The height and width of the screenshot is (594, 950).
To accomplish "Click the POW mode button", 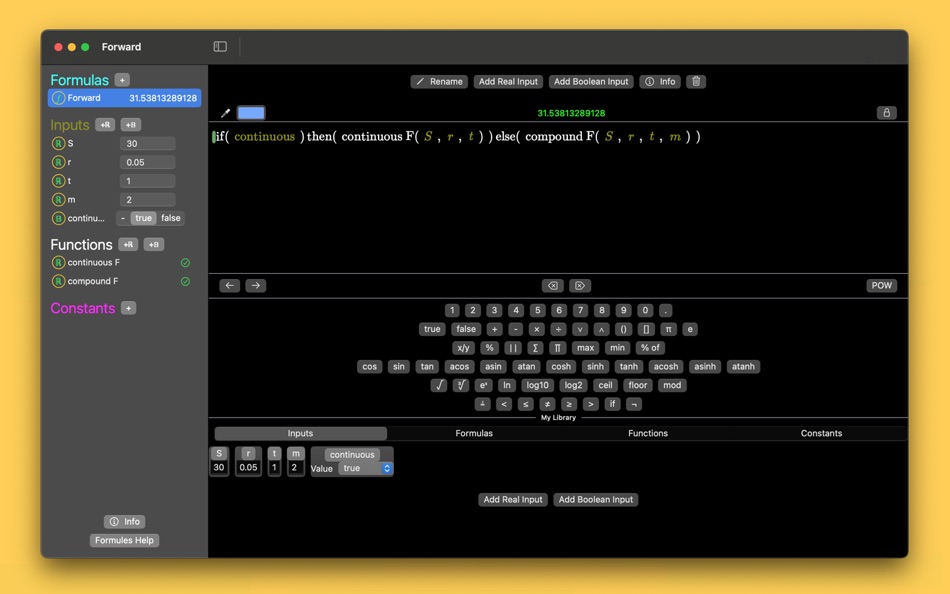I will (x=882, y=285).
